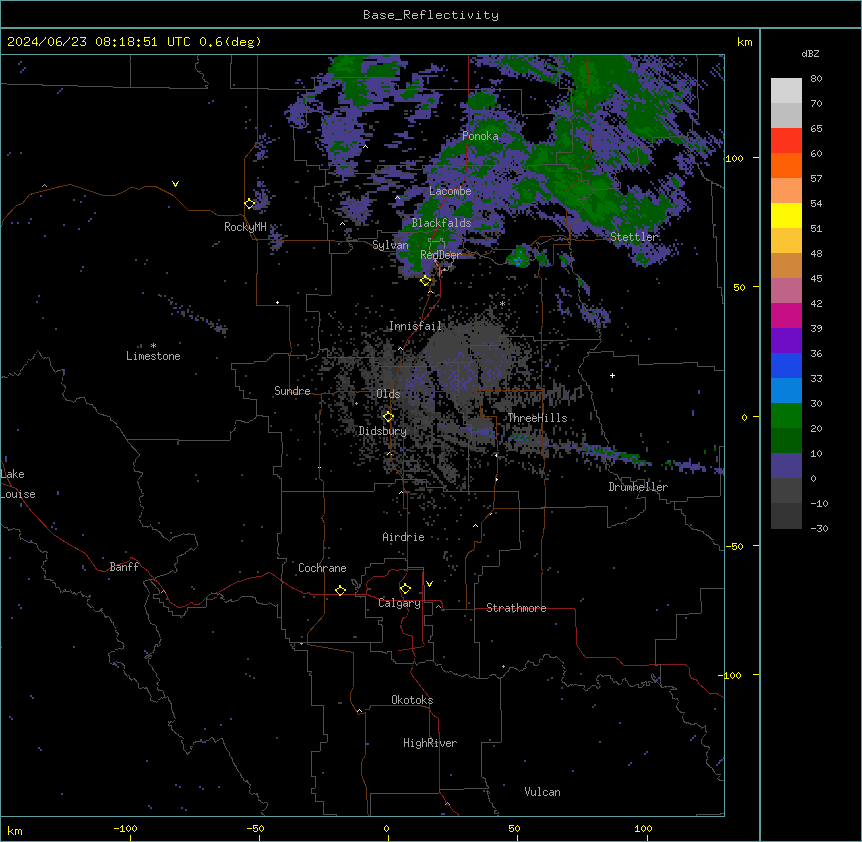Click the RedDeer city label
This screenshot has width=862, height=842.
[441, 255]
